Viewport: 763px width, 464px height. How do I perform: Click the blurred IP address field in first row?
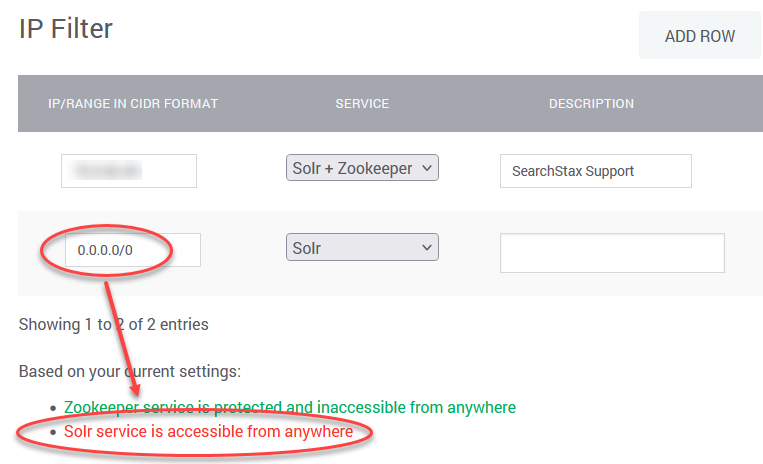129,171
